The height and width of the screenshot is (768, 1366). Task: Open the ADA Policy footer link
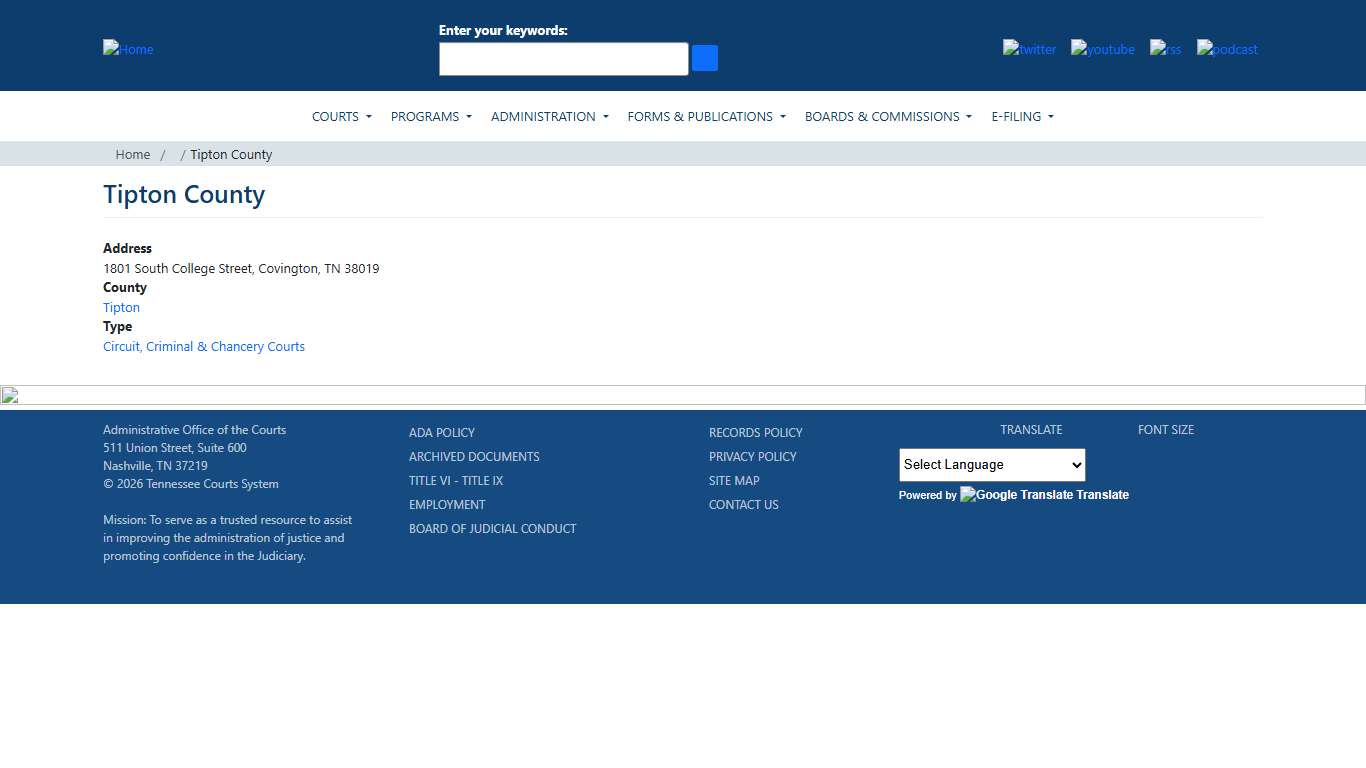click(x=442, y=433)
